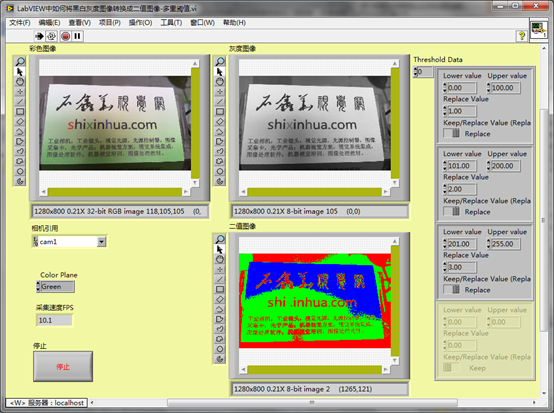Open the context help question mark icon
The image size is (554, 413).
point(521,36)
